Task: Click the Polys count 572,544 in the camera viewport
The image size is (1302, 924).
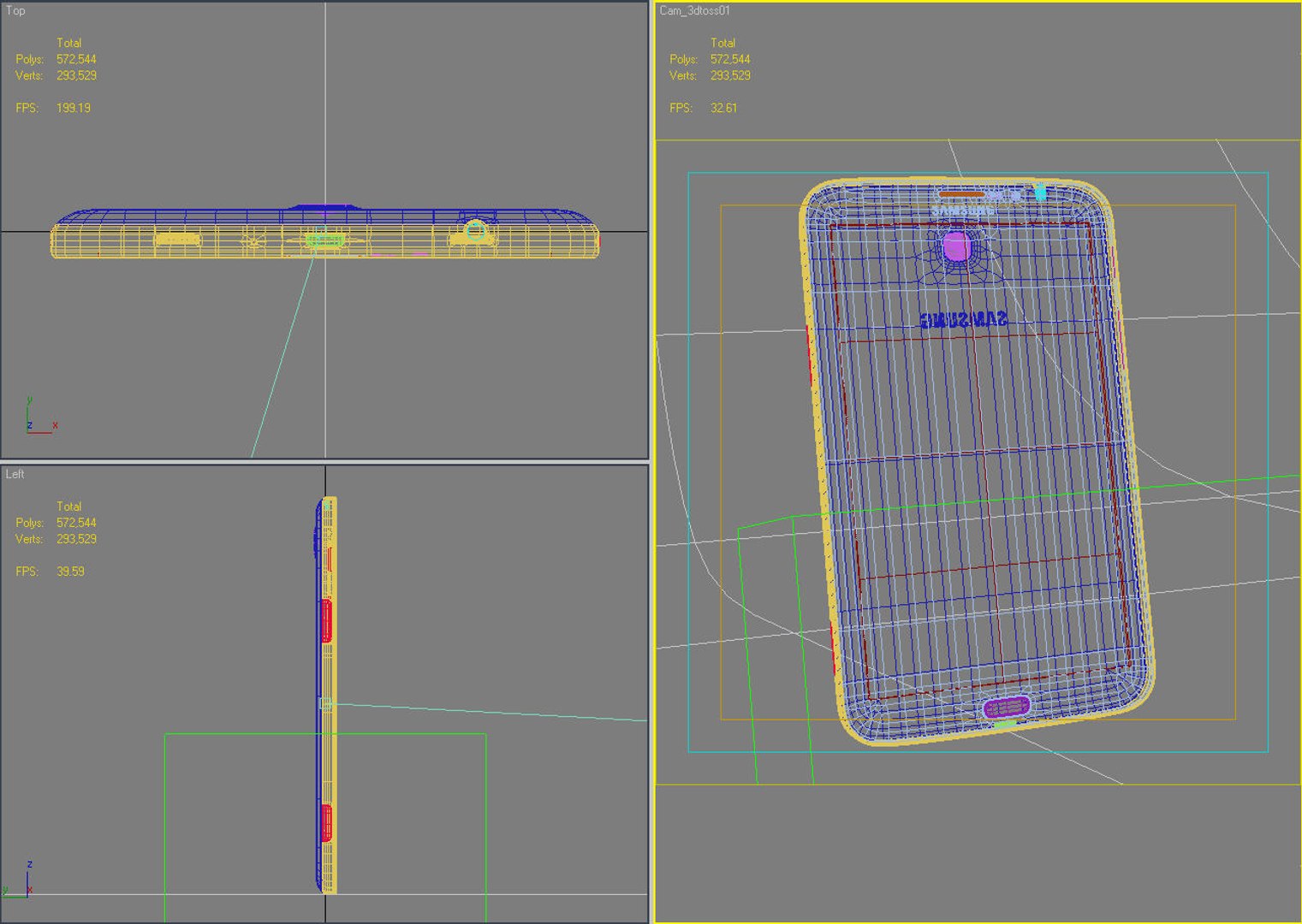Action: pyautogui.click(x=731, y=59)
